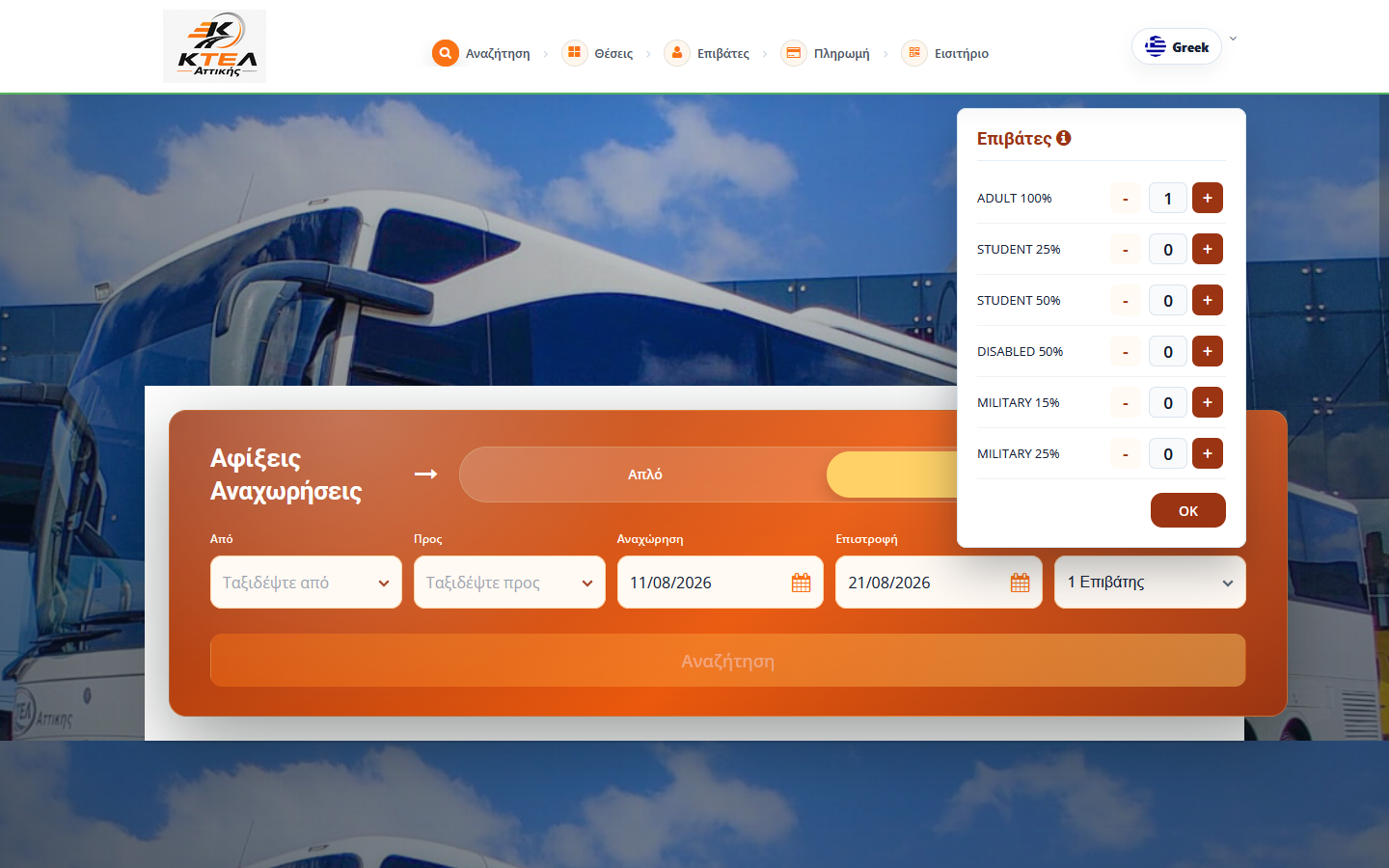Decrease MILITARY 15% passenger count
This screenshot has width=1389, height=868.
tap(1126, 402)
